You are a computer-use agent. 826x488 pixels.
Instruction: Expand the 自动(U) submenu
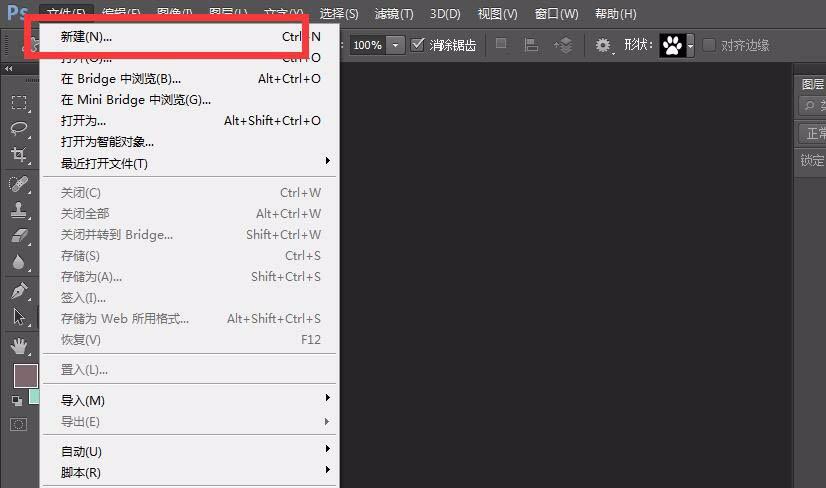191,452
